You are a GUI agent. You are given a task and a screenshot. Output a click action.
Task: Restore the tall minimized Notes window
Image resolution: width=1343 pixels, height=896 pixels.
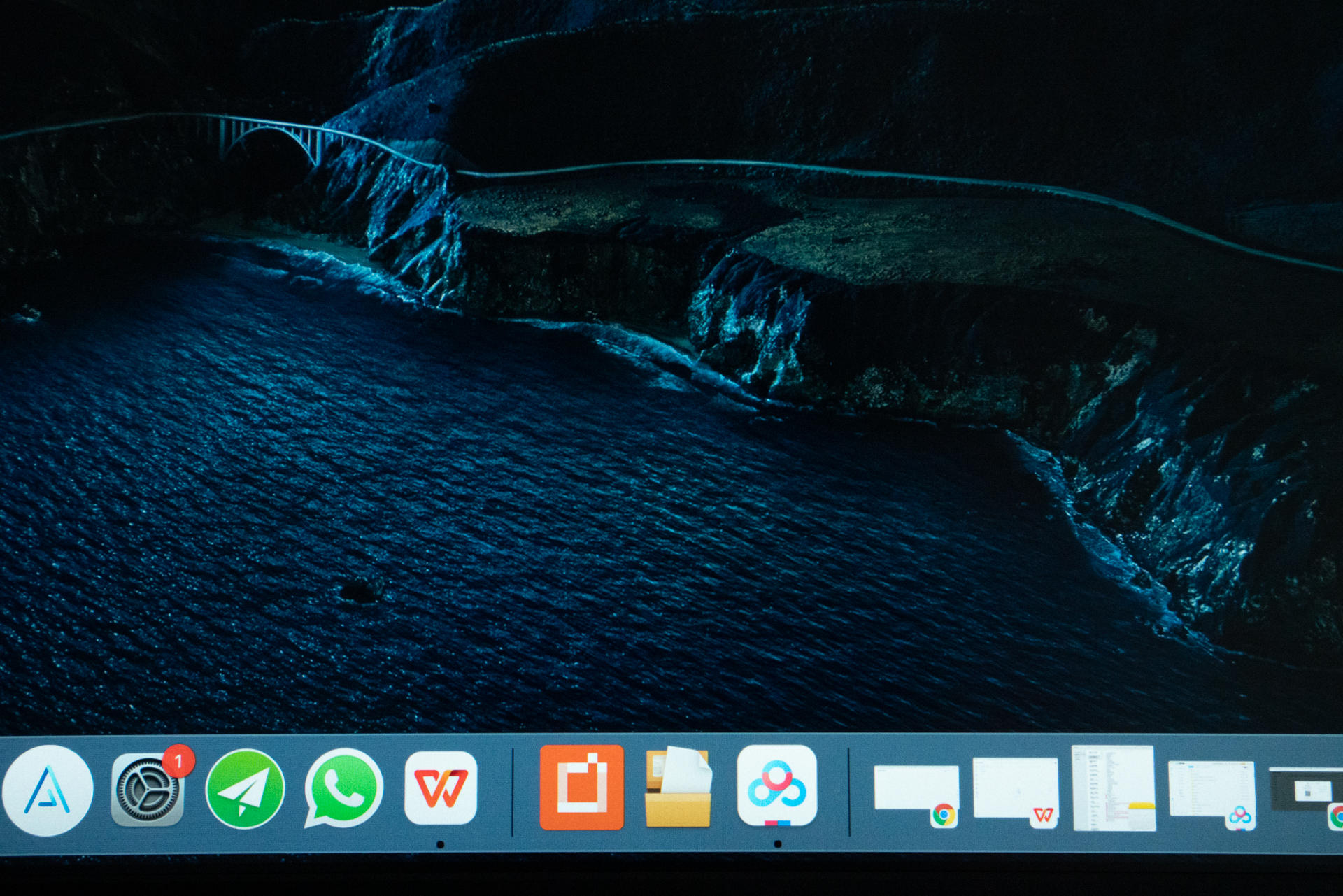1113,788
